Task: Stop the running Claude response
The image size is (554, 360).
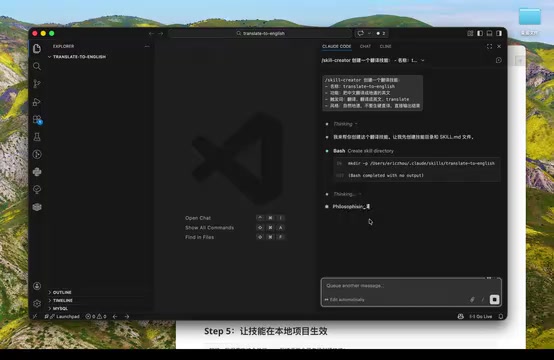Action: (494, 300)
